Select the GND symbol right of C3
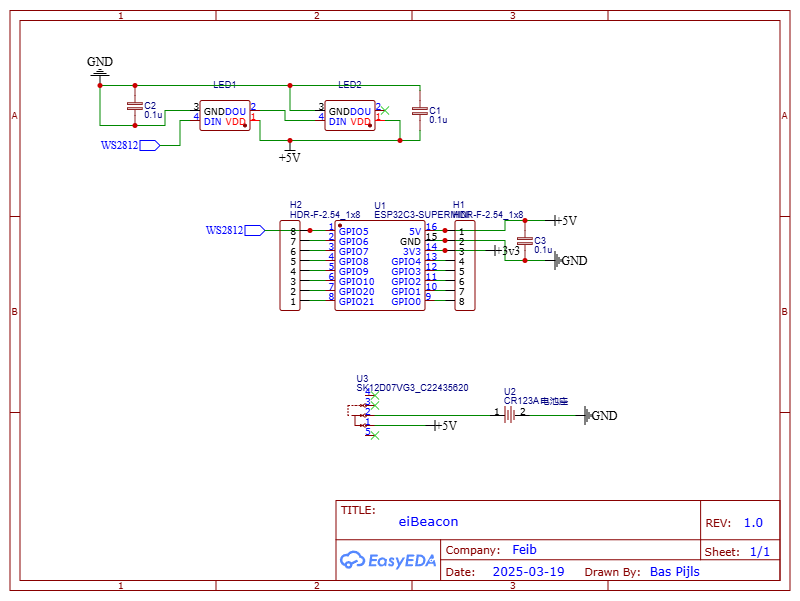 tap(571, 261)
